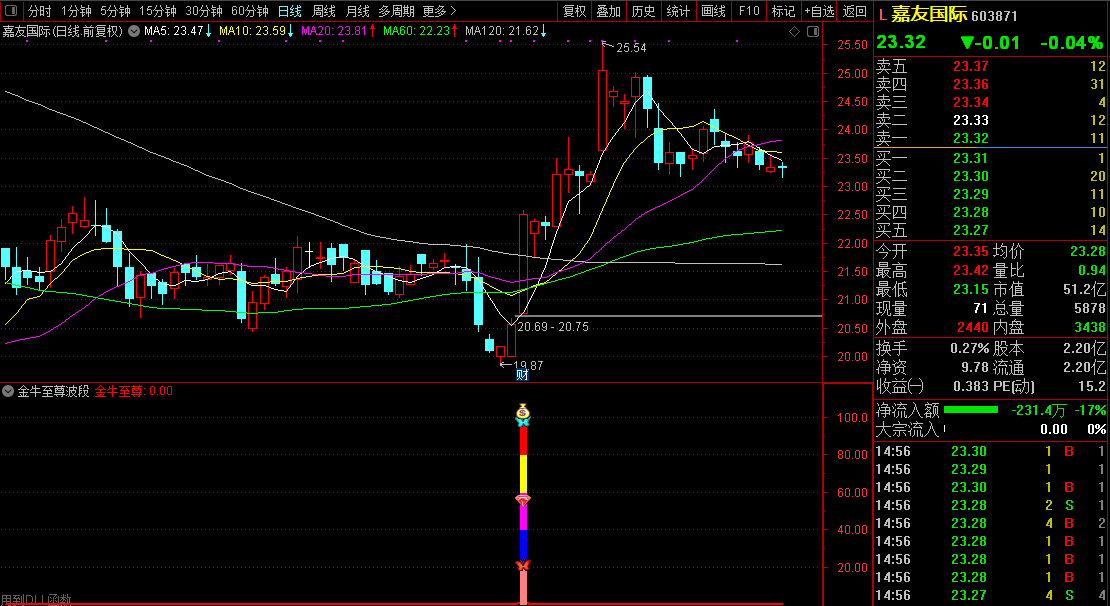
Task: Switch to the 周线 weekly tab
Action: coord(324,11)
